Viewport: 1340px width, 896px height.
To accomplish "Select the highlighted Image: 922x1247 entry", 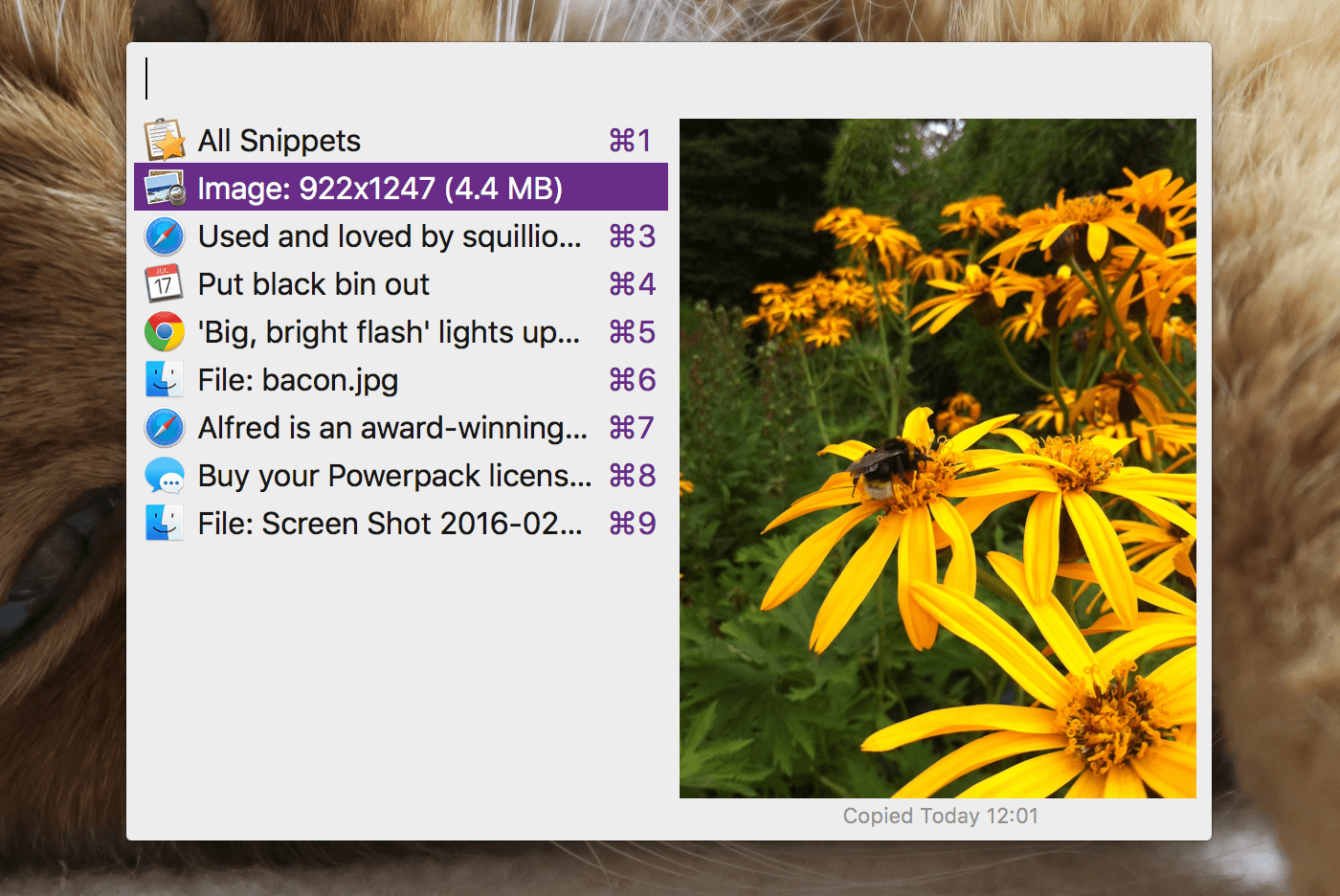I will [x=378, y=188].
